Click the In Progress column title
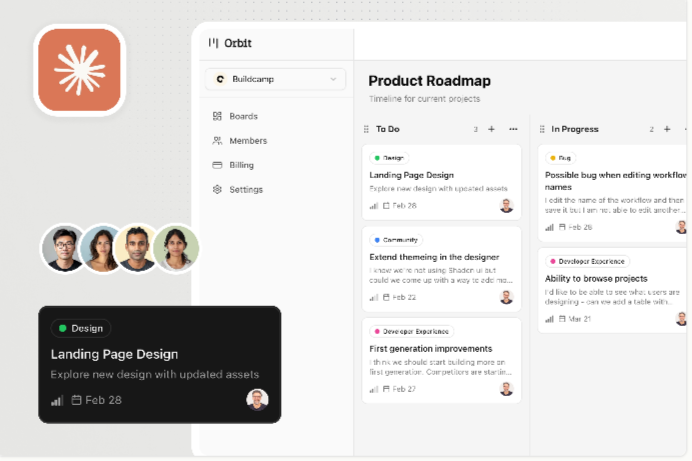692x461 pixels. [575, 129]
